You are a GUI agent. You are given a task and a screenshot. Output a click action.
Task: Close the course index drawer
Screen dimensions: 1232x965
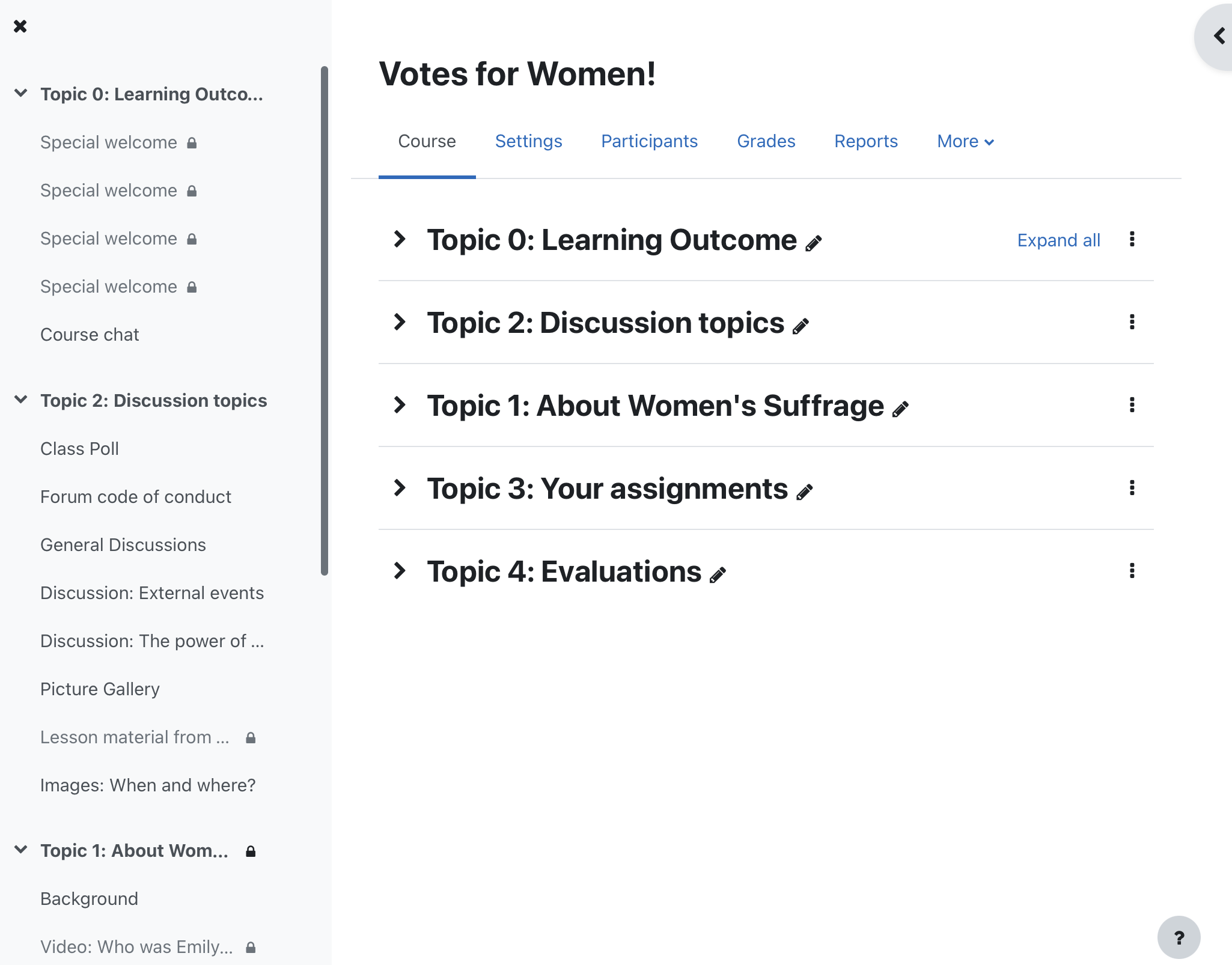pos(20,26)
